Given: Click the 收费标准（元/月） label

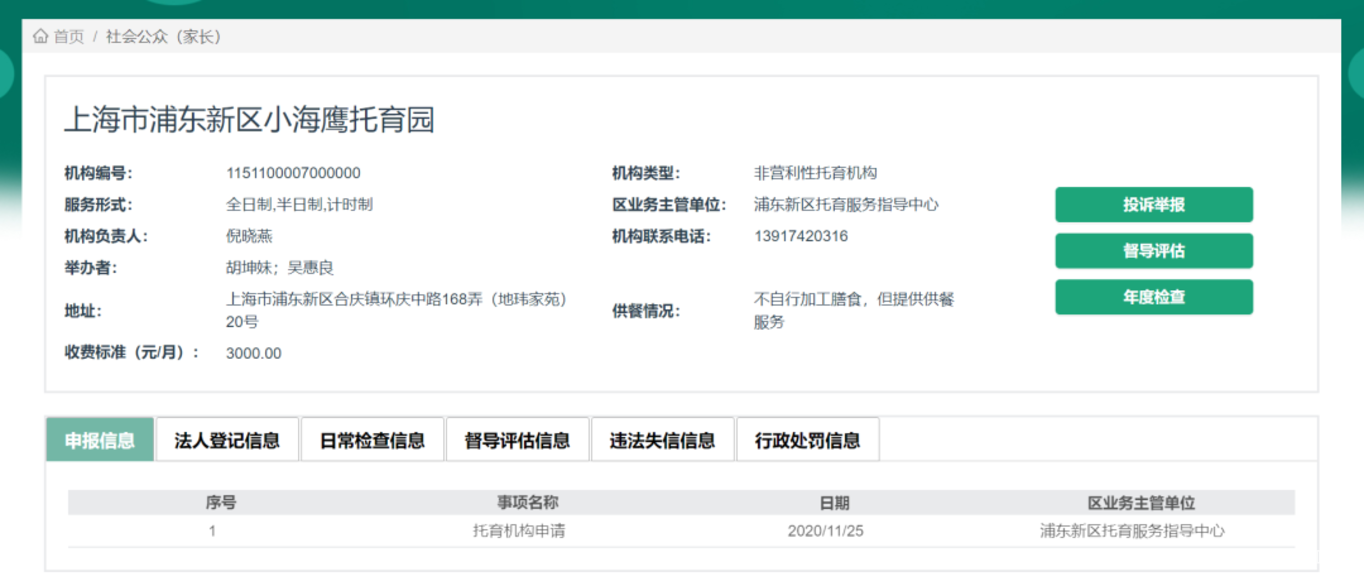Looking at the screenshot, I should point(132,353).
